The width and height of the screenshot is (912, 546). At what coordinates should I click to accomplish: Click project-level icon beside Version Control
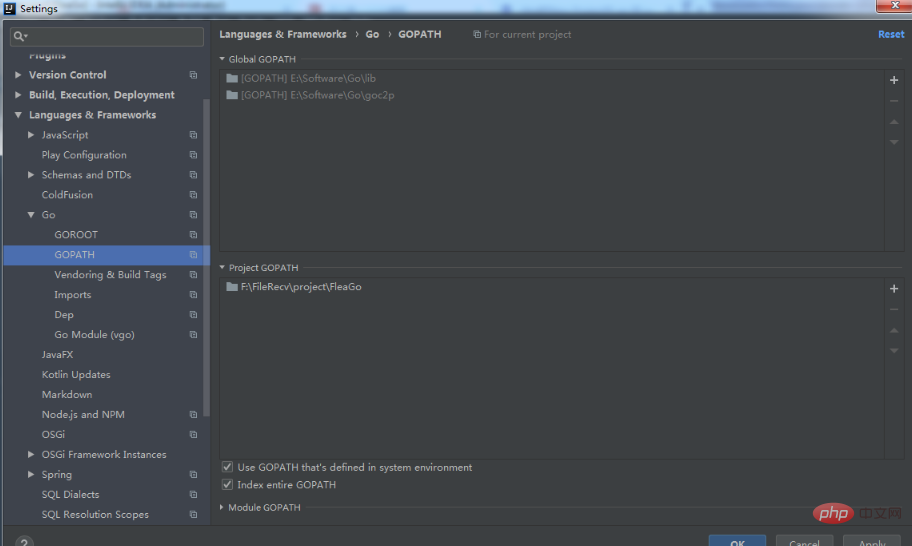click(193, 75)
